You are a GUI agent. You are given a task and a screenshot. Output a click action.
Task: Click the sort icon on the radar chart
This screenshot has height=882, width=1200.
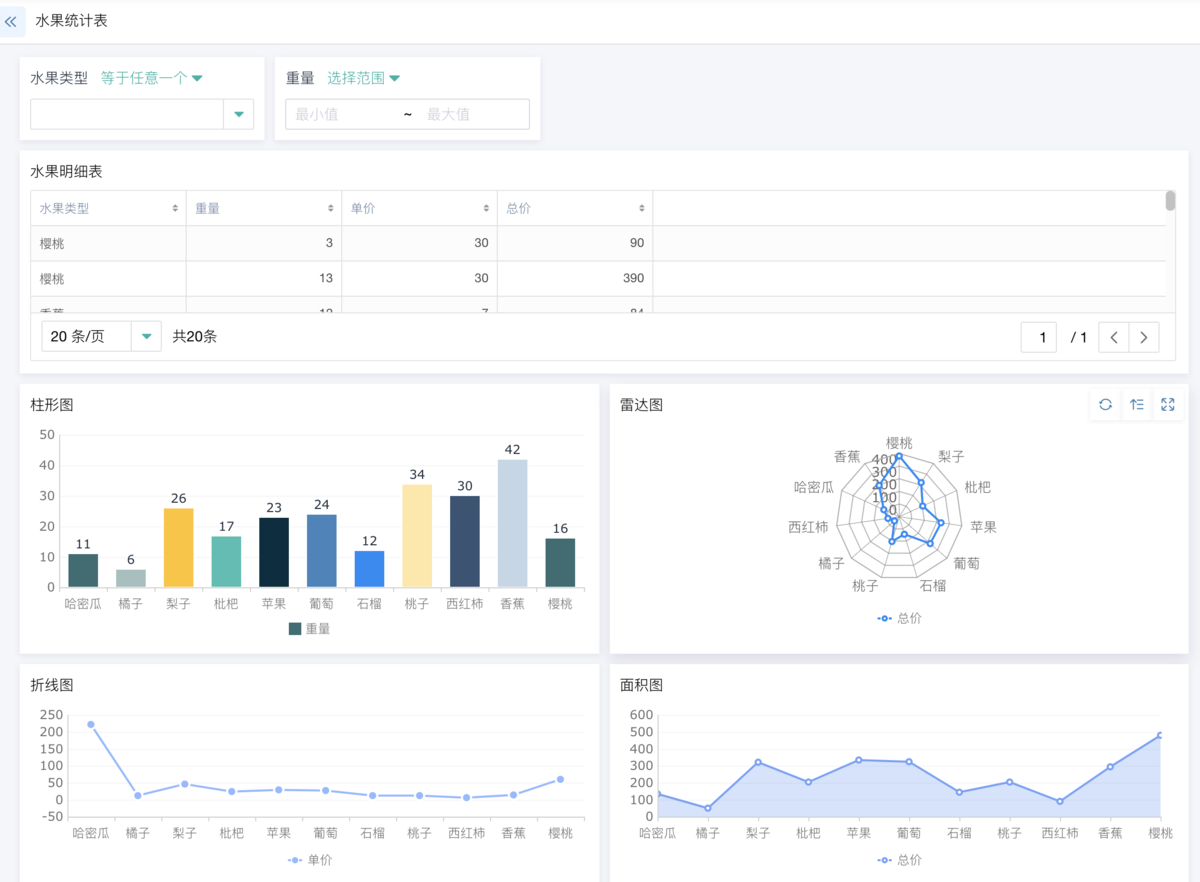[1137, 405]
